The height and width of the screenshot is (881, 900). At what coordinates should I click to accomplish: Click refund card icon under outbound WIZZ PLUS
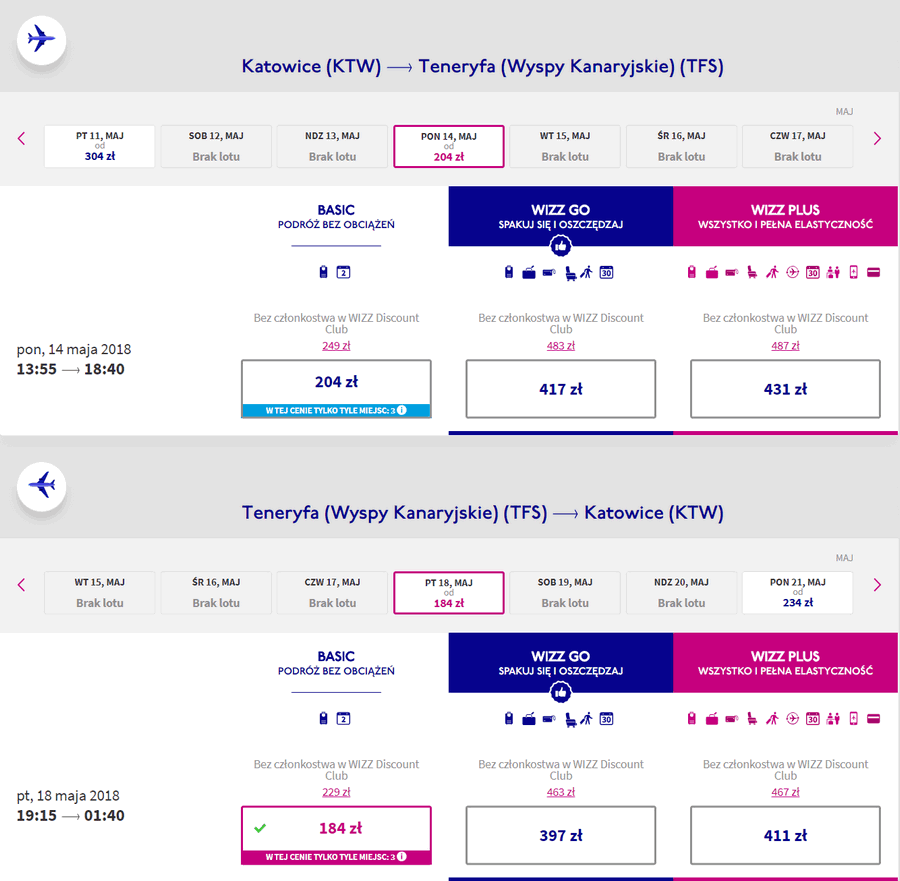tap(873, 272)
